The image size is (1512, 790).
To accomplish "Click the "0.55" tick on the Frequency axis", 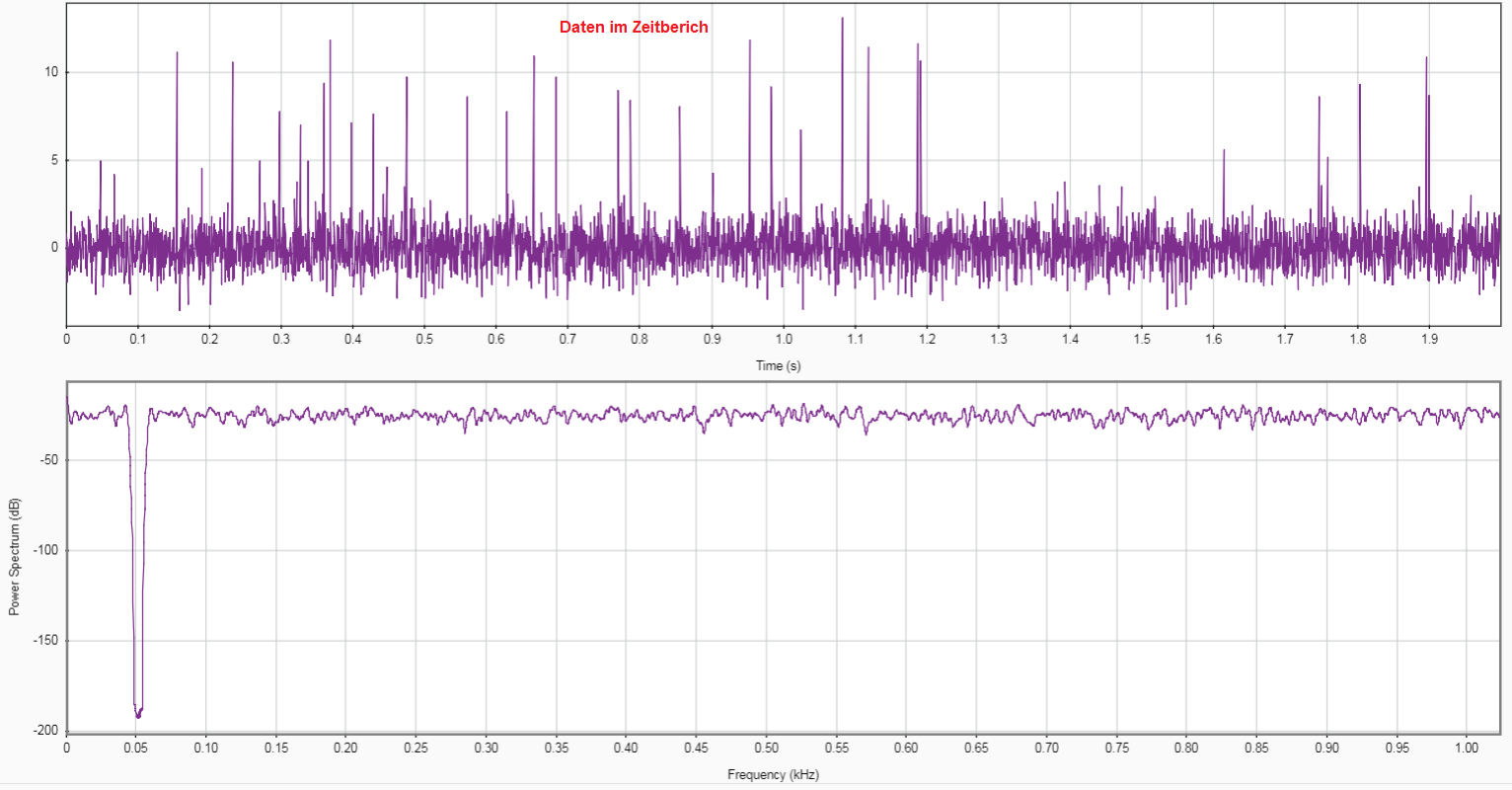I will coord(837,748).
